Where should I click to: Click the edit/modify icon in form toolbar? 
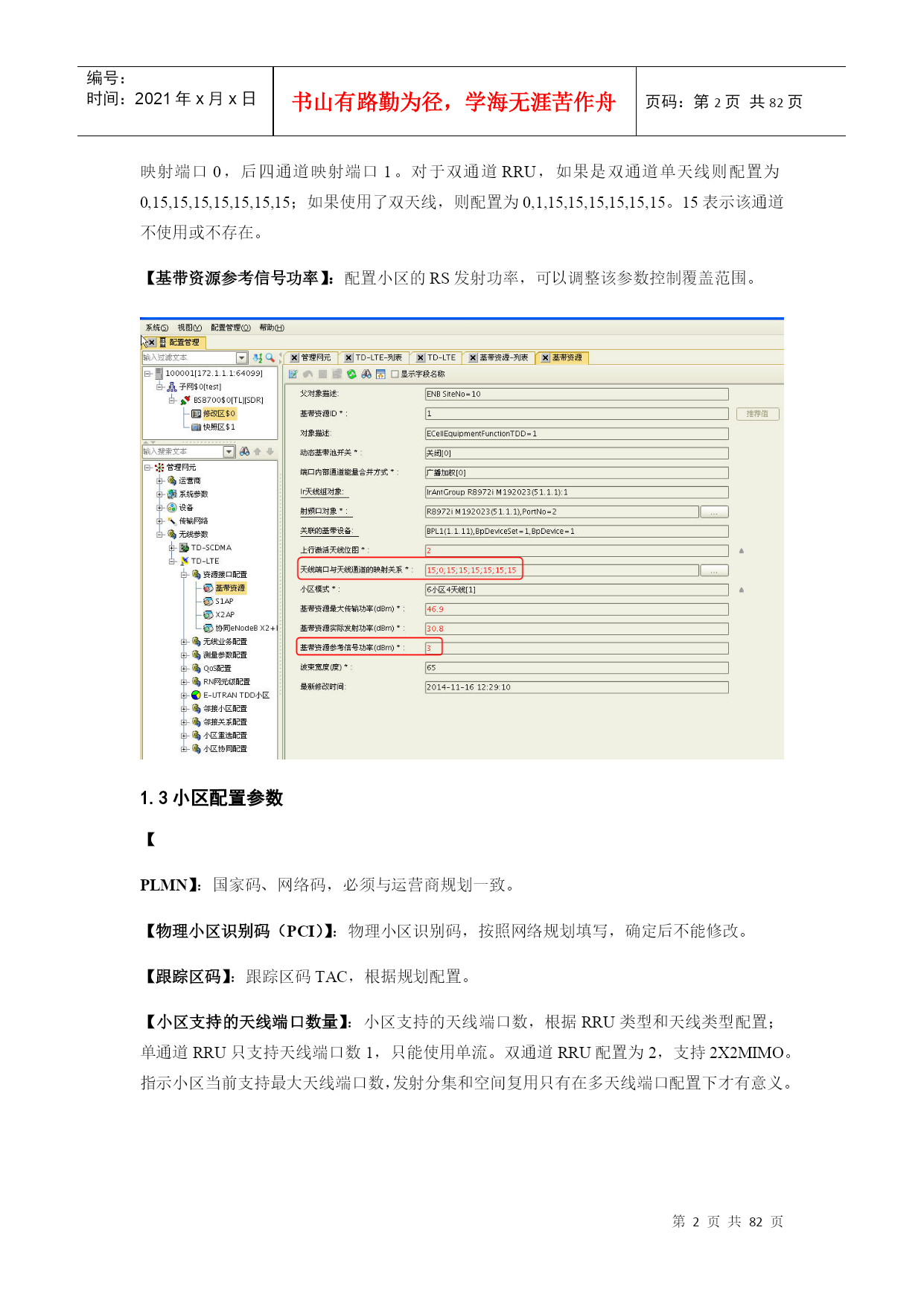click(x=293, y=375)
